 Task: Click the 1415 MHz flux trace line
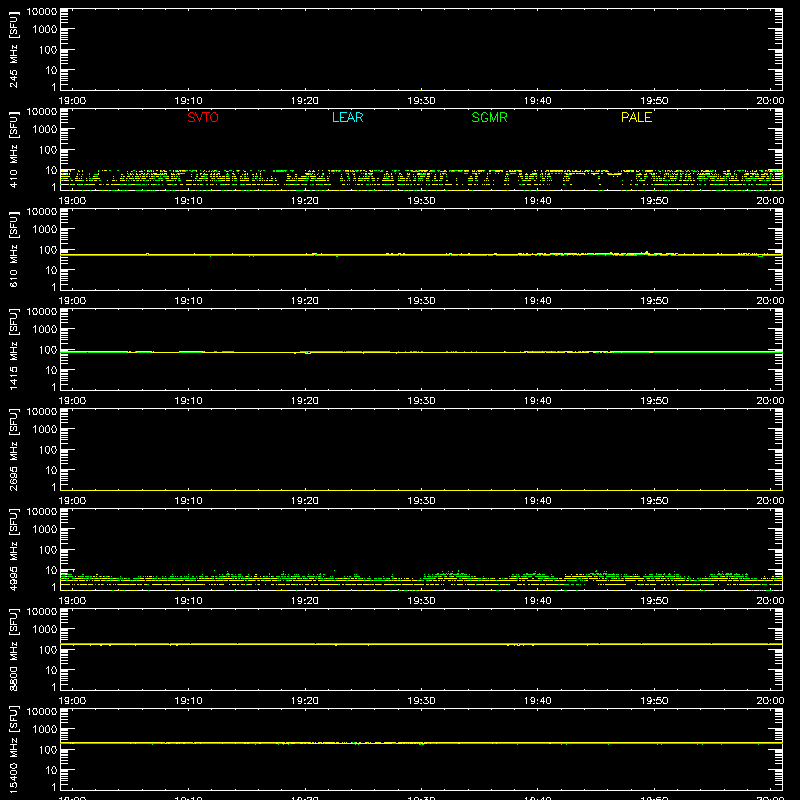[x=421, y=352]
